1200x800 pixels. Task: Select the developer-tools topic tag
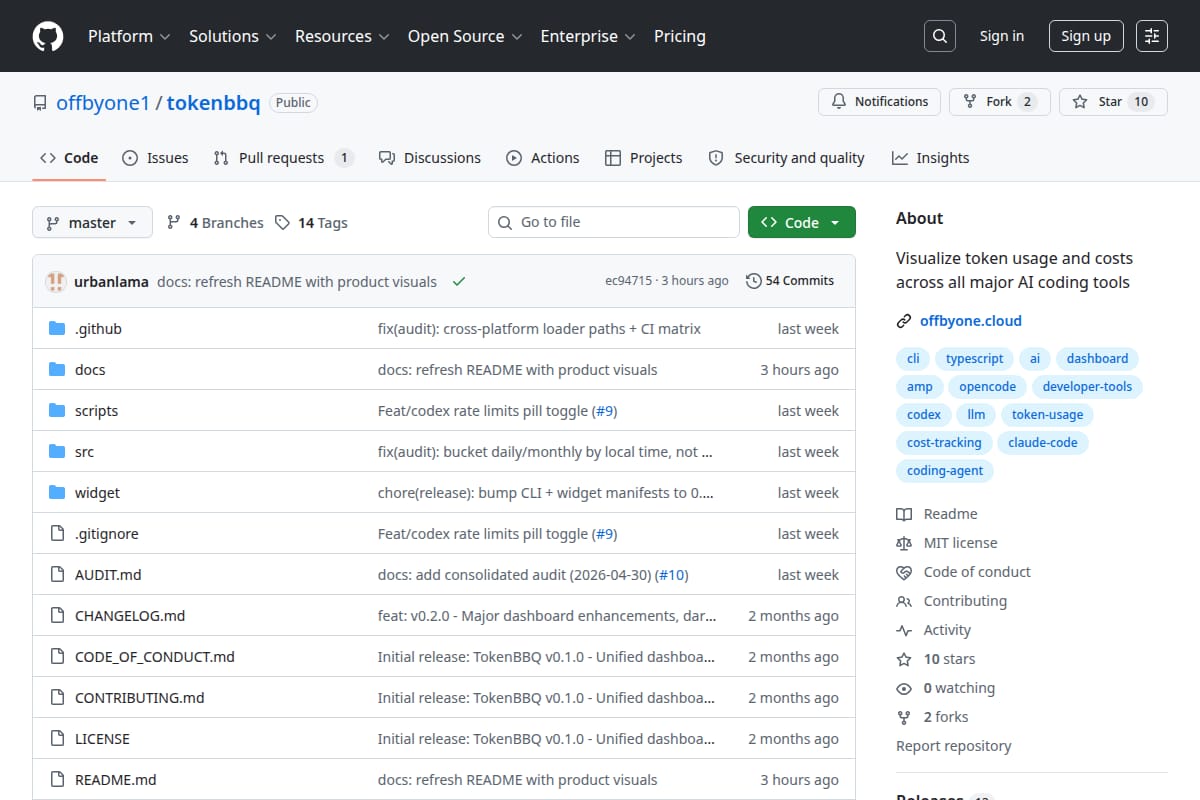[x=1087, y=387]
